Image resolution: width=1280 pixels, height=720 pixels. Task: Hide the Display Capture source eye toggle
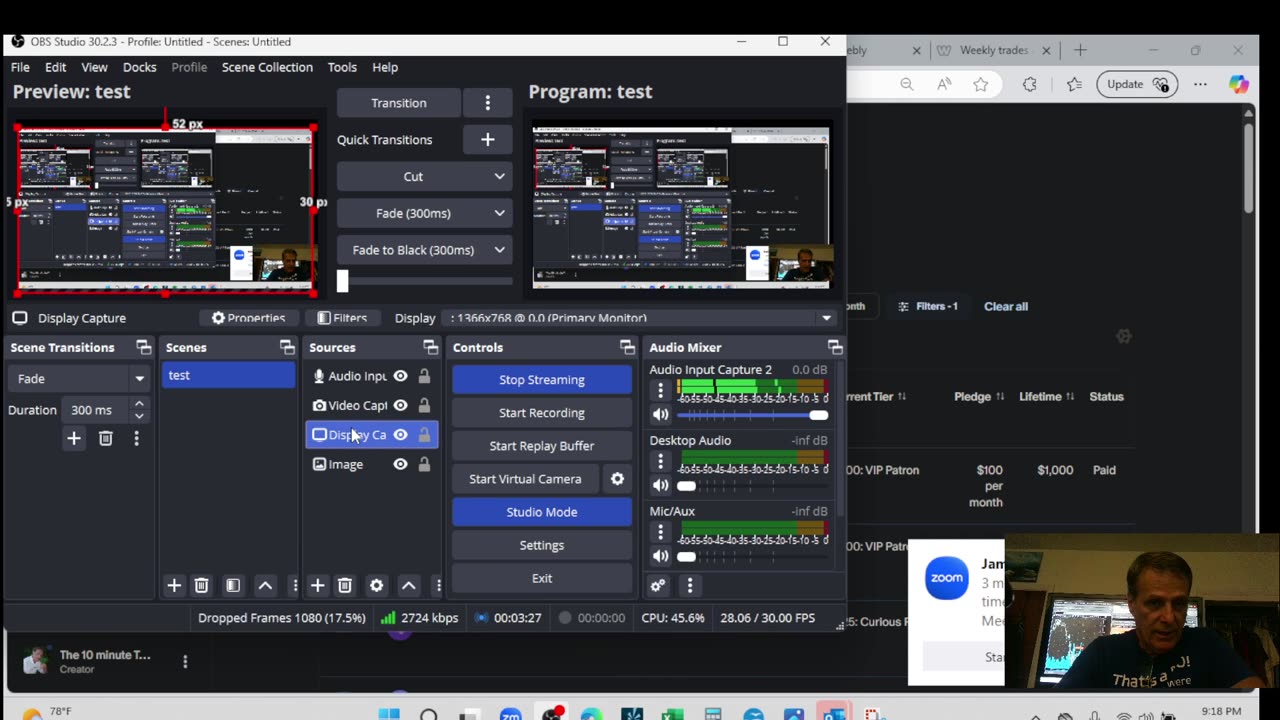[401, 435]
